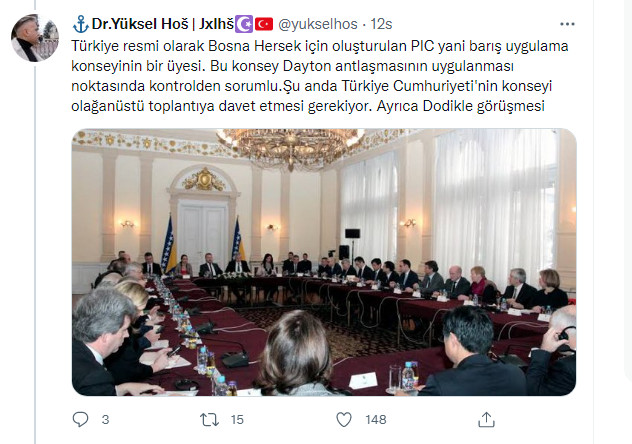Open the 12s timestamp permalink

point(381,24)
